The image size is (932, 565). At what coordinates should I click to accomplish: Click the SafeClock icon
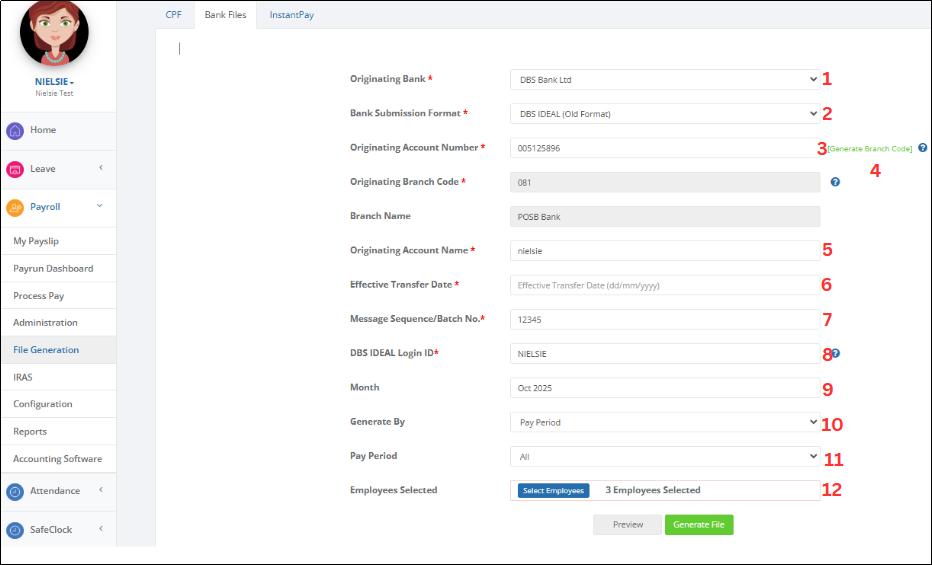tap(15, 530)
